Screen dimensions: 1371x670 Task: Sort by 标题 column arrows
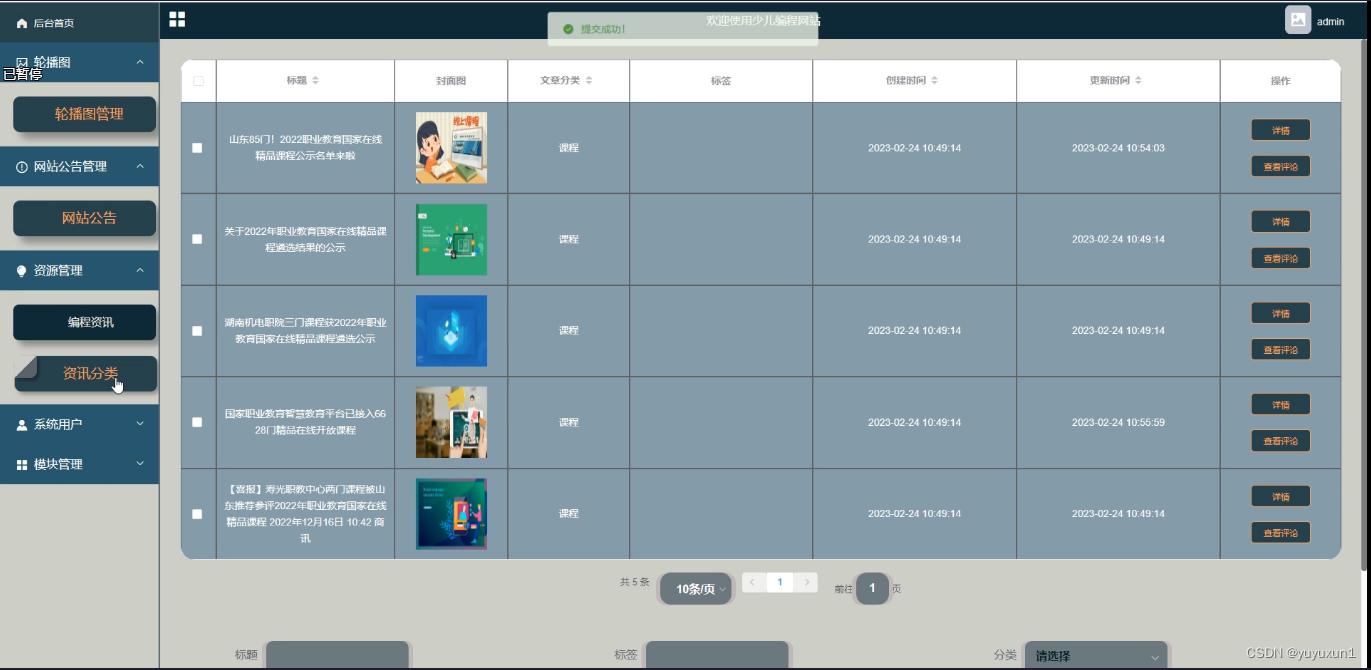(x=316, y=80)
